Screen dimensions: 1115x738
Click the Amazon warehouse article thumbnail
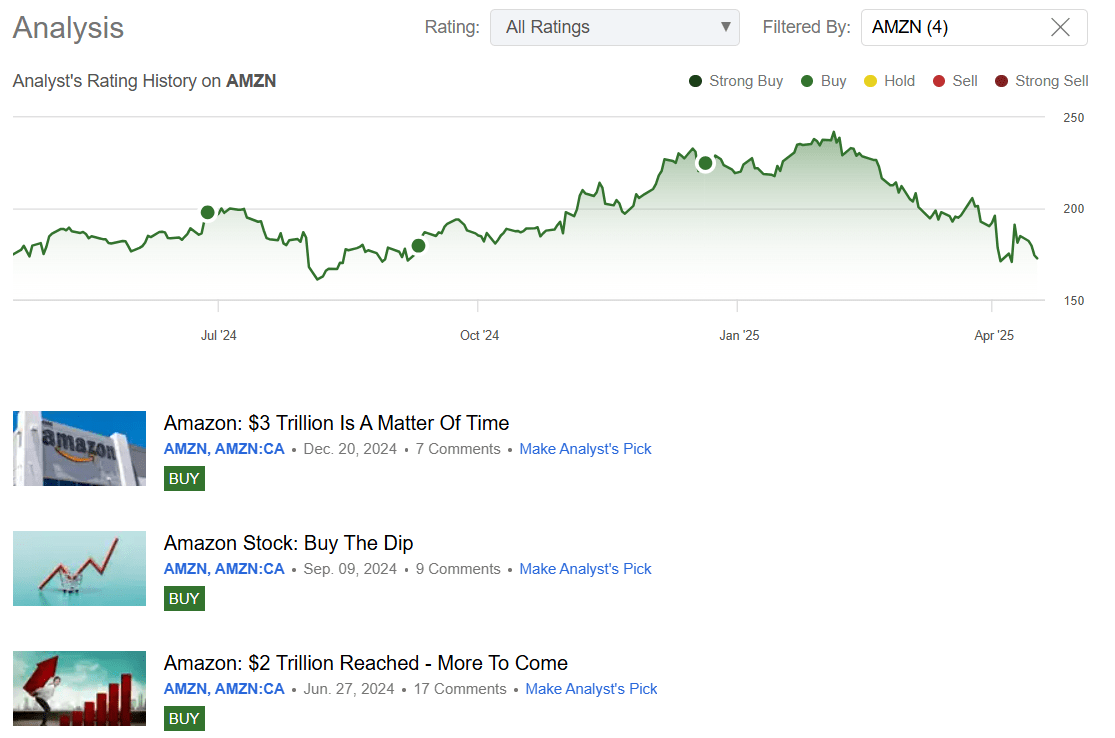pos(79,448)
